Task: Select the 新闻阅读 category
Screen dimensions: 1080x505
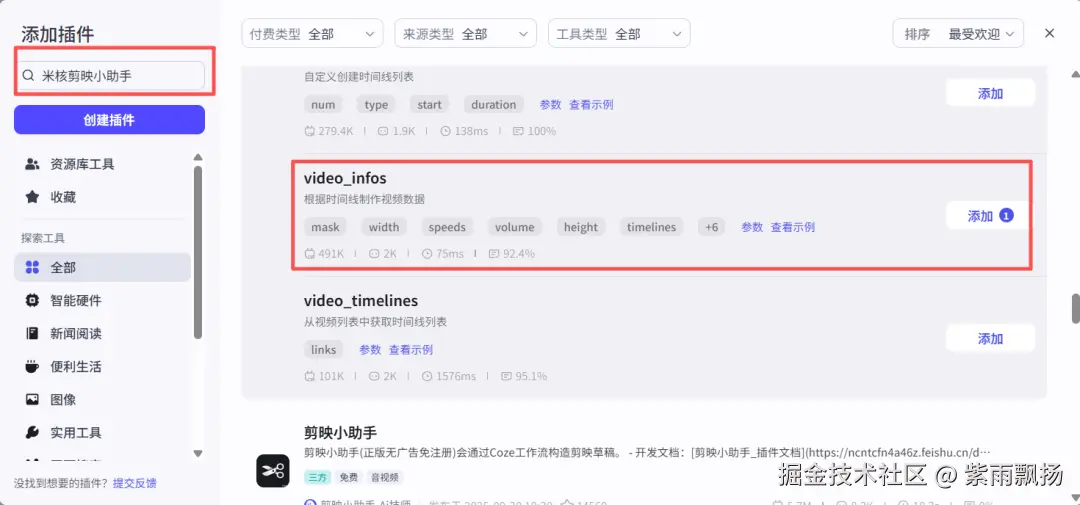Action: [x=102, y=333]
